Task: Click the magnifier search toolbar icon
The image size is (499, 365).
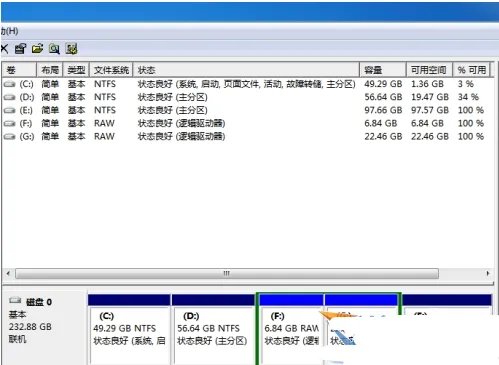Action: point(54,49)
